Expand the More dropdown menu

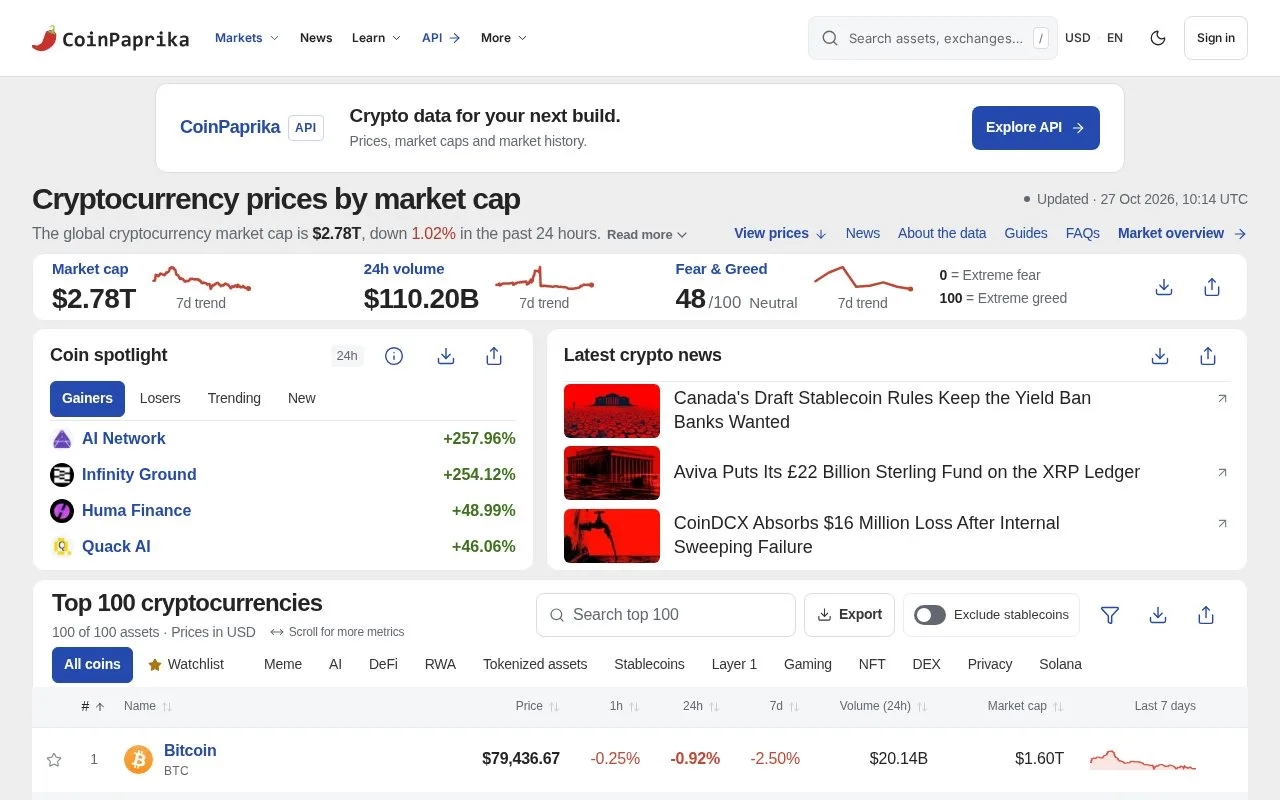(x=504, y=38)
